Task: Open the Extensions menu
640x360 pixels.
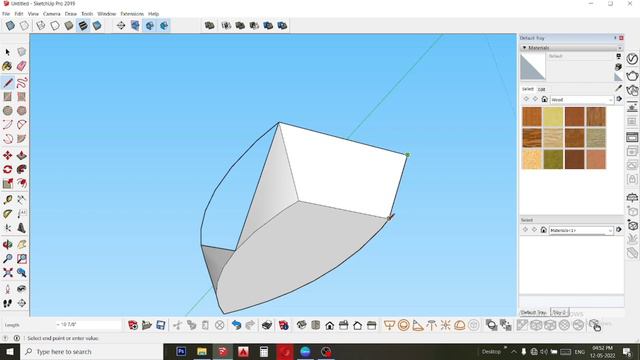Action: click(132, 14)
